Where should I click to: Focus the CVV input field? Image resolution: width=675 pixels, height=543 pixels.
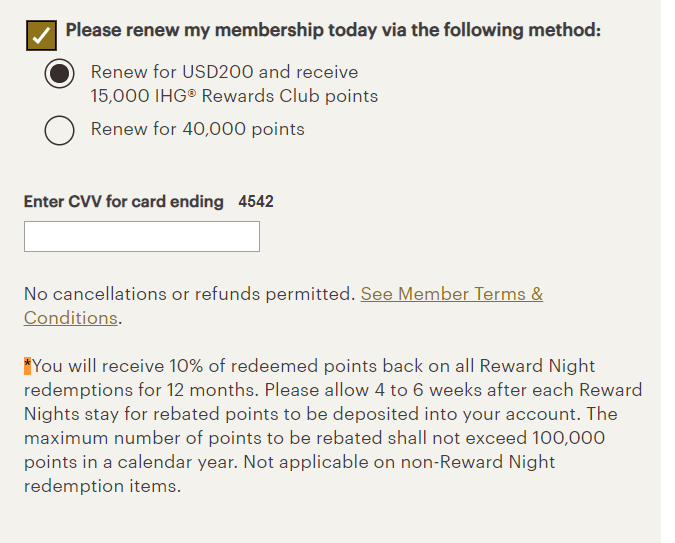pos(142,236)
